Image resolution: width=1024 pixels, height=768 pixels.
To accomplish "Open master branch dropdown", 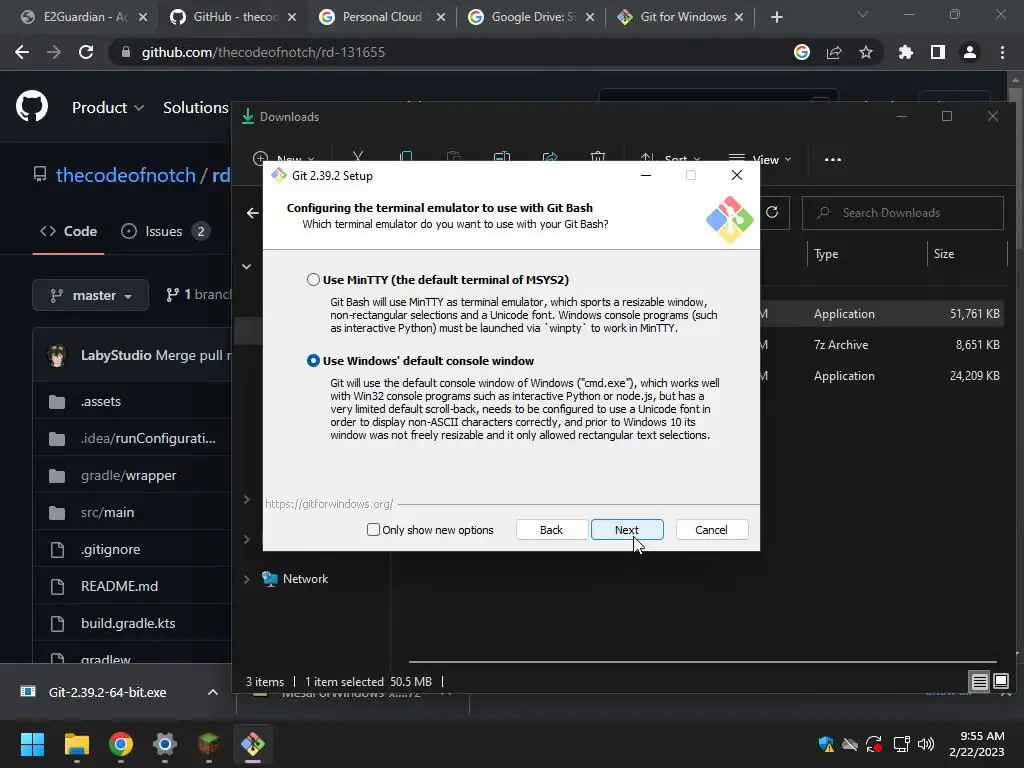I will 91,295.
